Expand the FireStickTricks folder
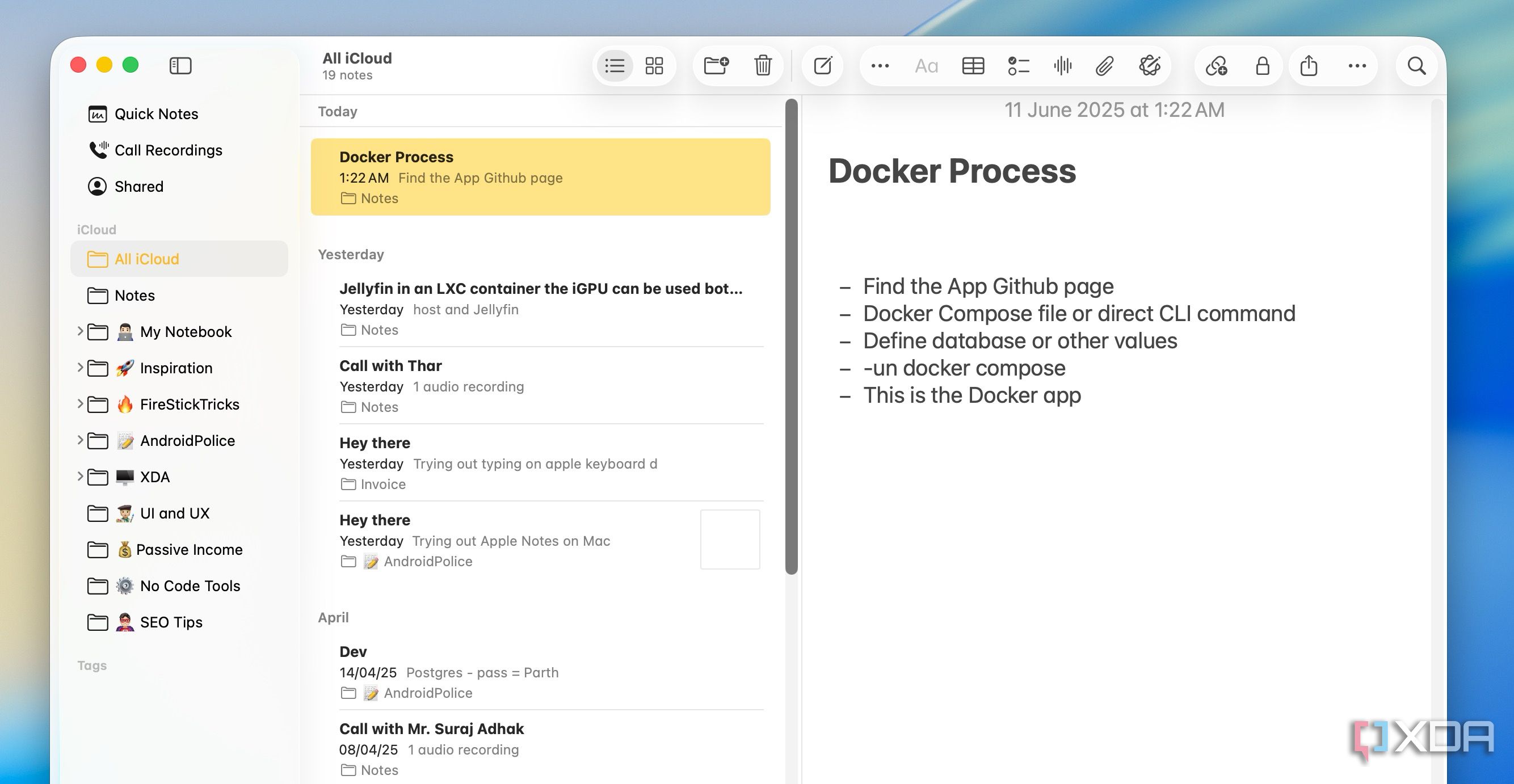Image resolution: width=1514 pixels, height=784 pixels. (80, 404)
